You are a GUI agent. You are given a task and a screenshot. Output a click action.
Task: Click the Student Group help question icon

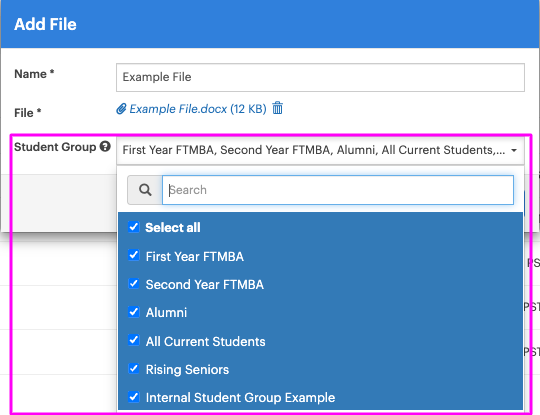coord(105,146)
